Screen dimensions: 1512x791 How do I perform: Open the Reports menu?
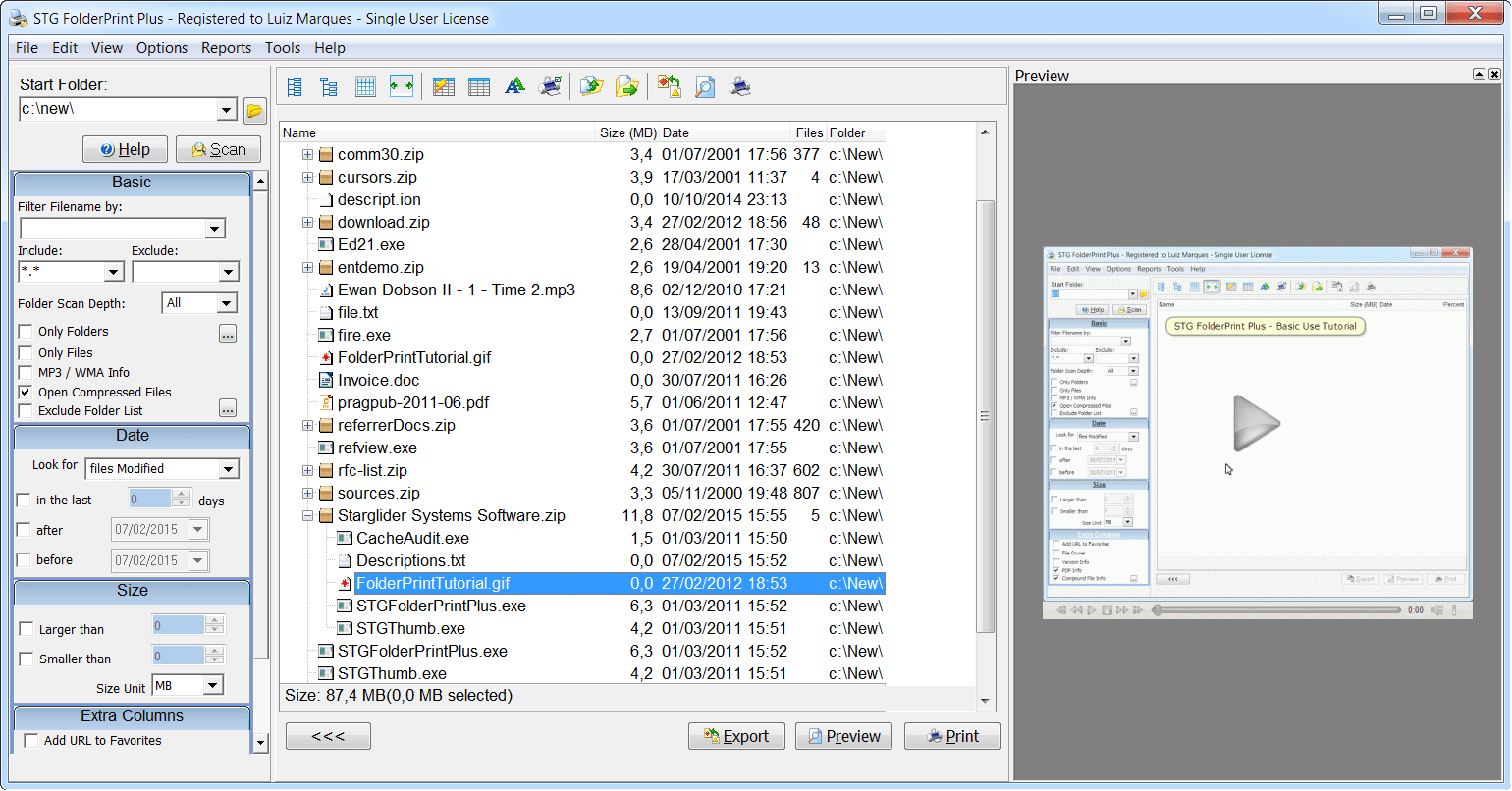pos(226,48)
